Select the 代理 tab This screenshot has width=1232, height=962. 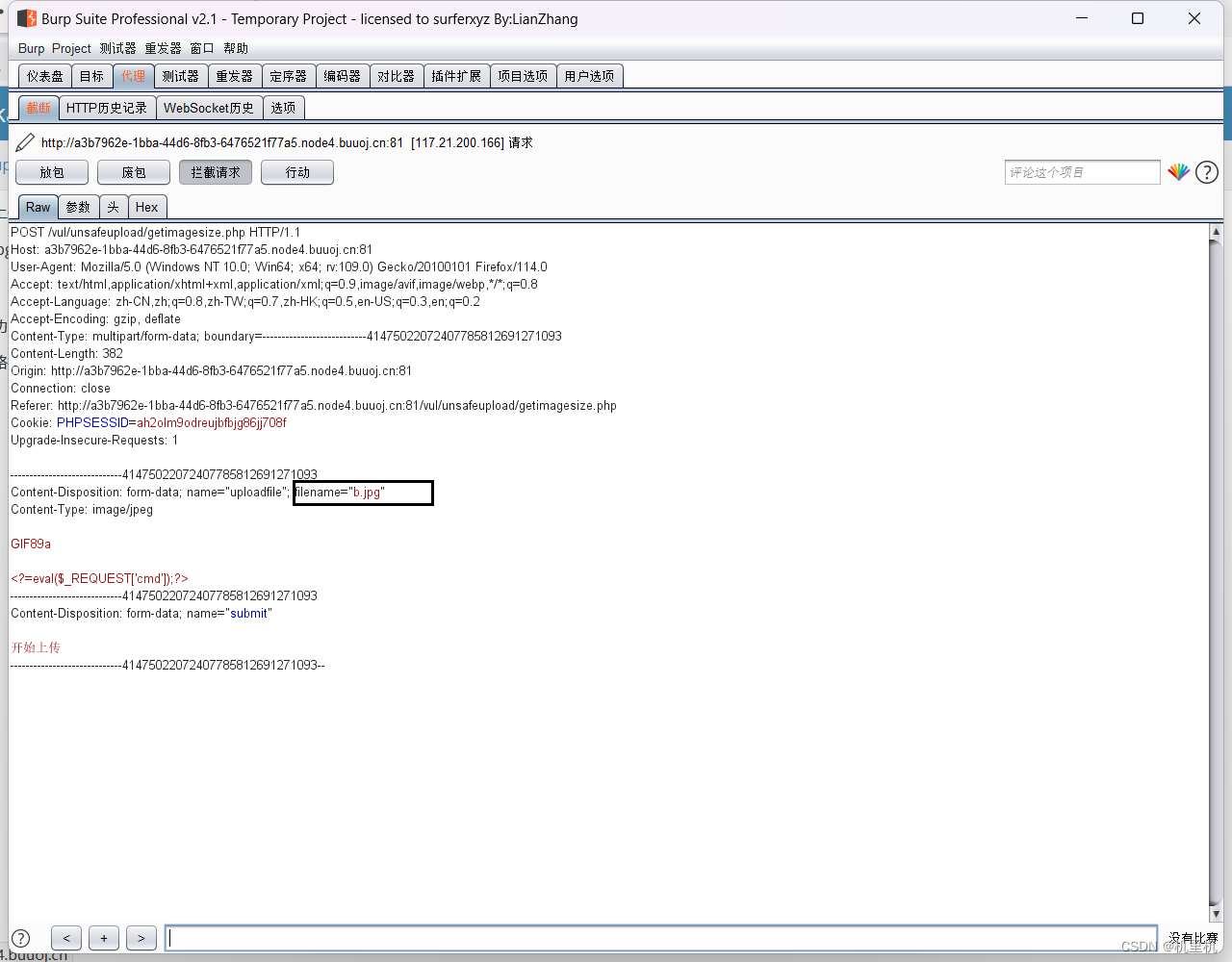tap(133, 76)
